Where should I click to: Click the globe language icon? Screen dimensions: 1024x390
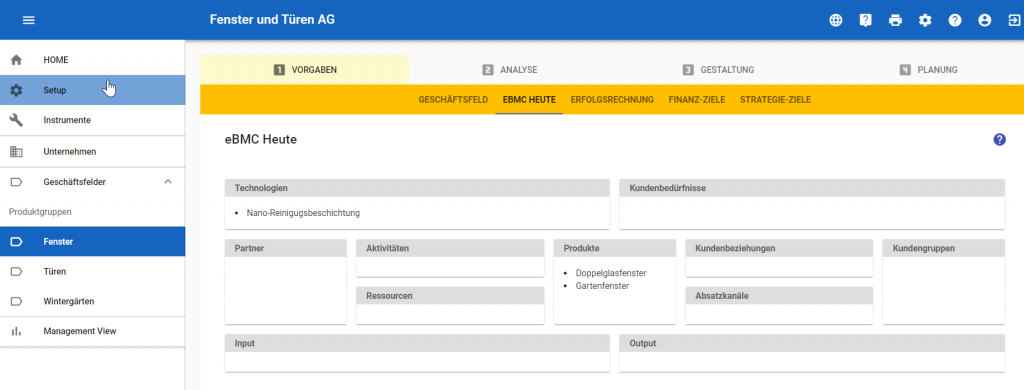click(835, 20)
